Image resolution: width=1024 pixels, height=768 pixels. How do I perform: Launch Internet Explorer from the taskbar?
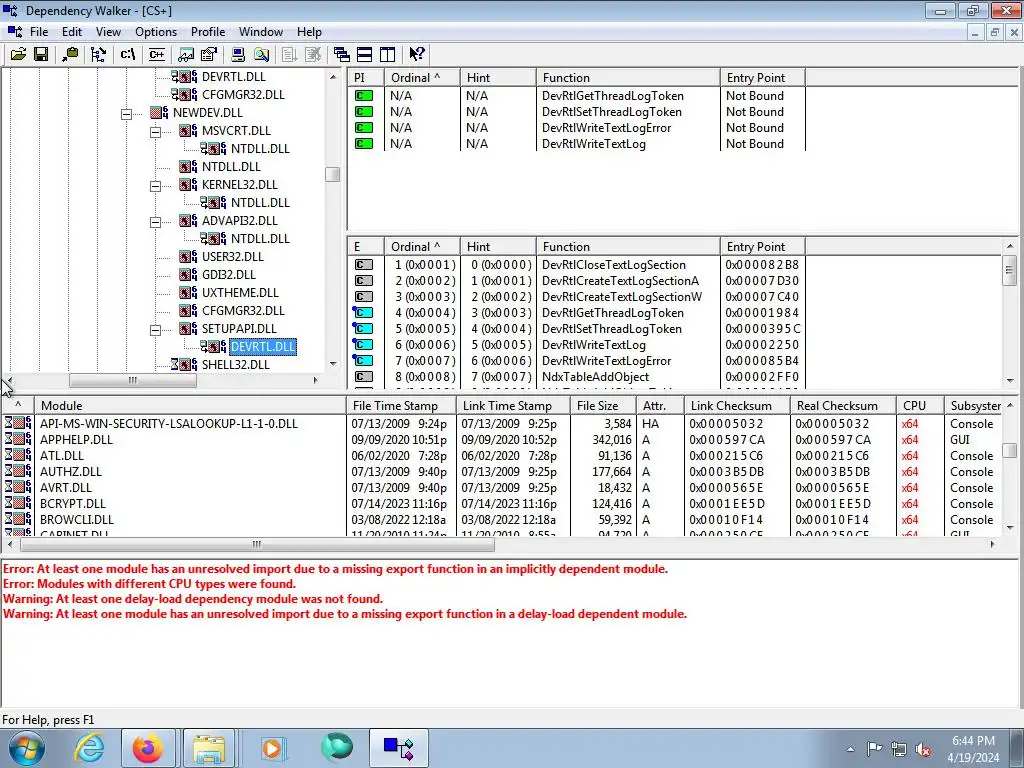pos(88,748)
